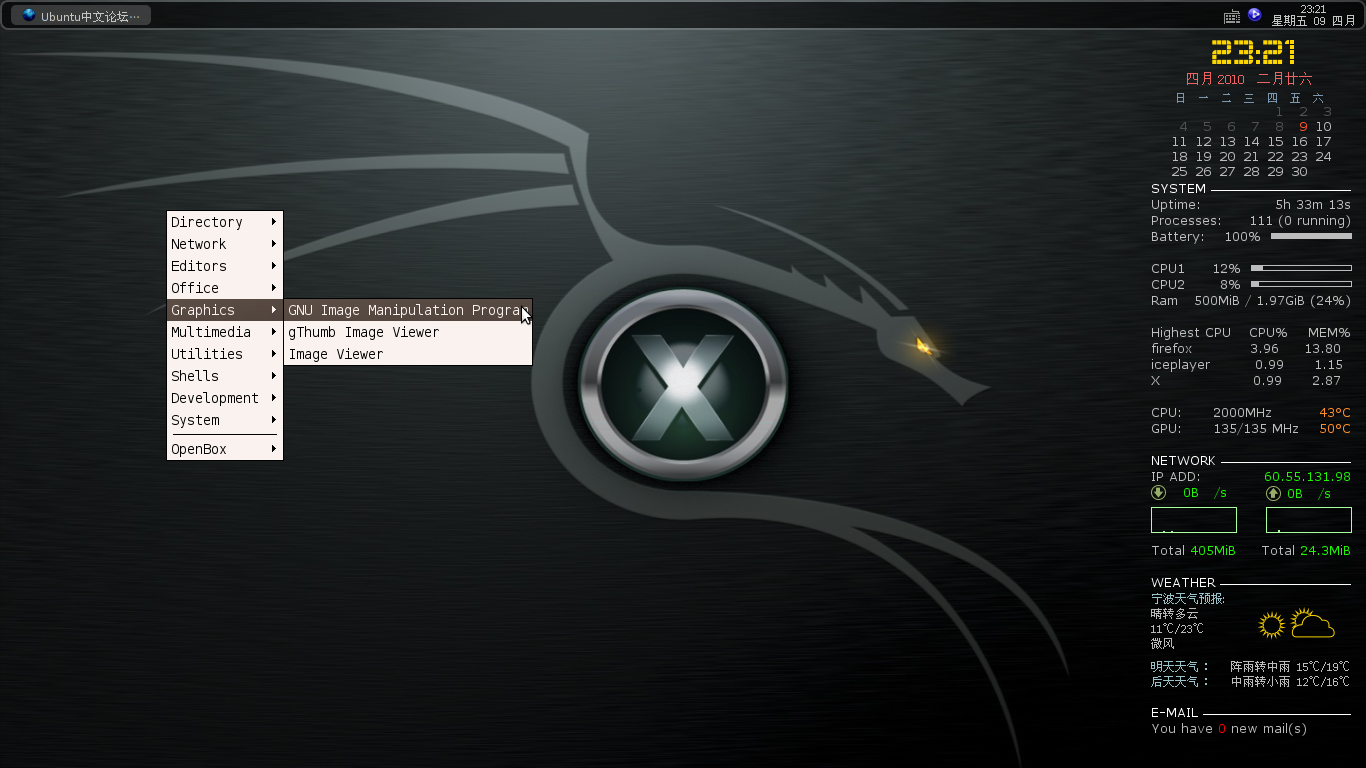Click the IP address 60.55.131.98
1366x768 pixels.
click(x=1307, y=477)
